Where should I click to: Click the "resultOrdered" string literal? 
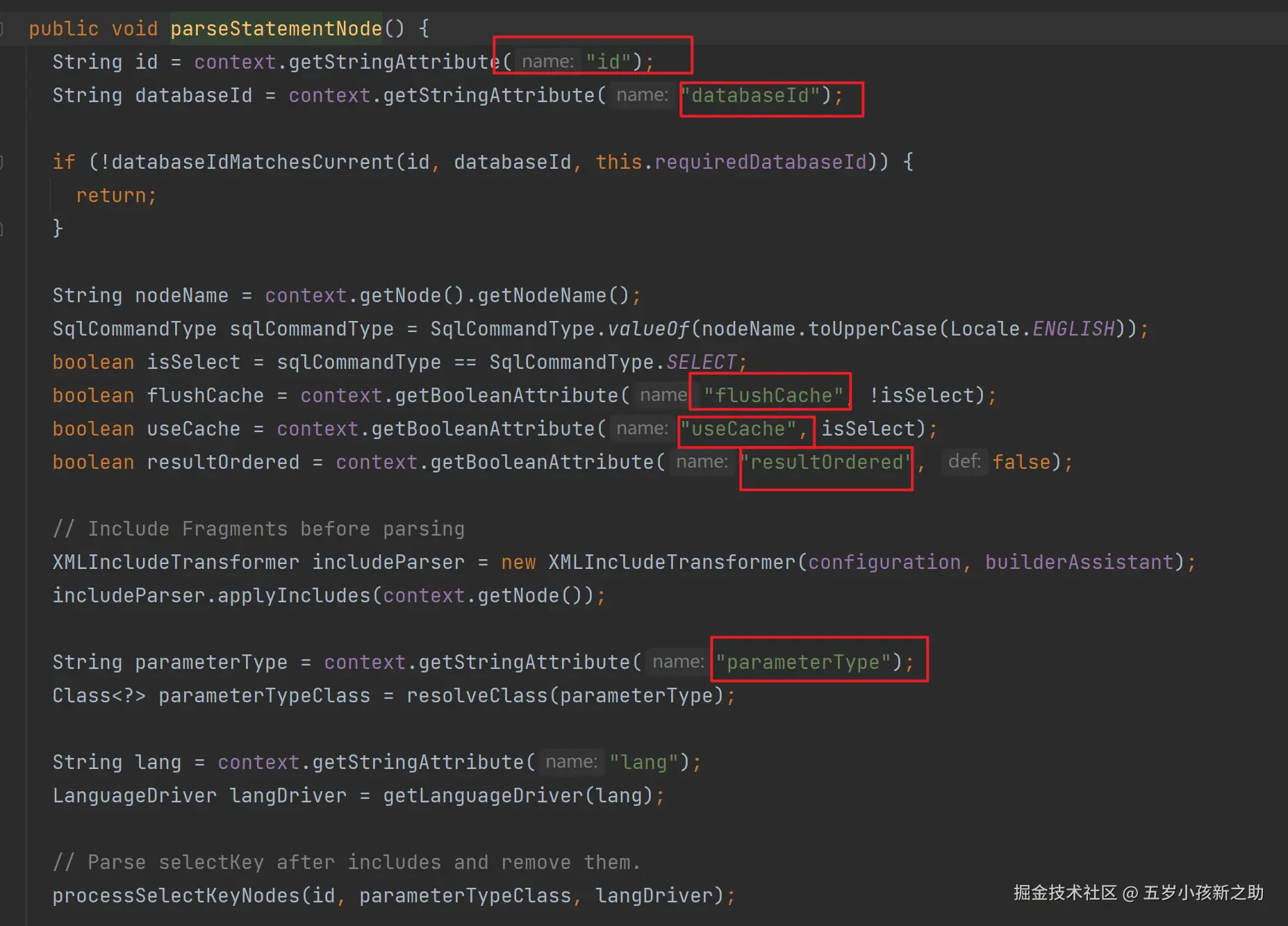pyautogui.click(x=827, y=462)
